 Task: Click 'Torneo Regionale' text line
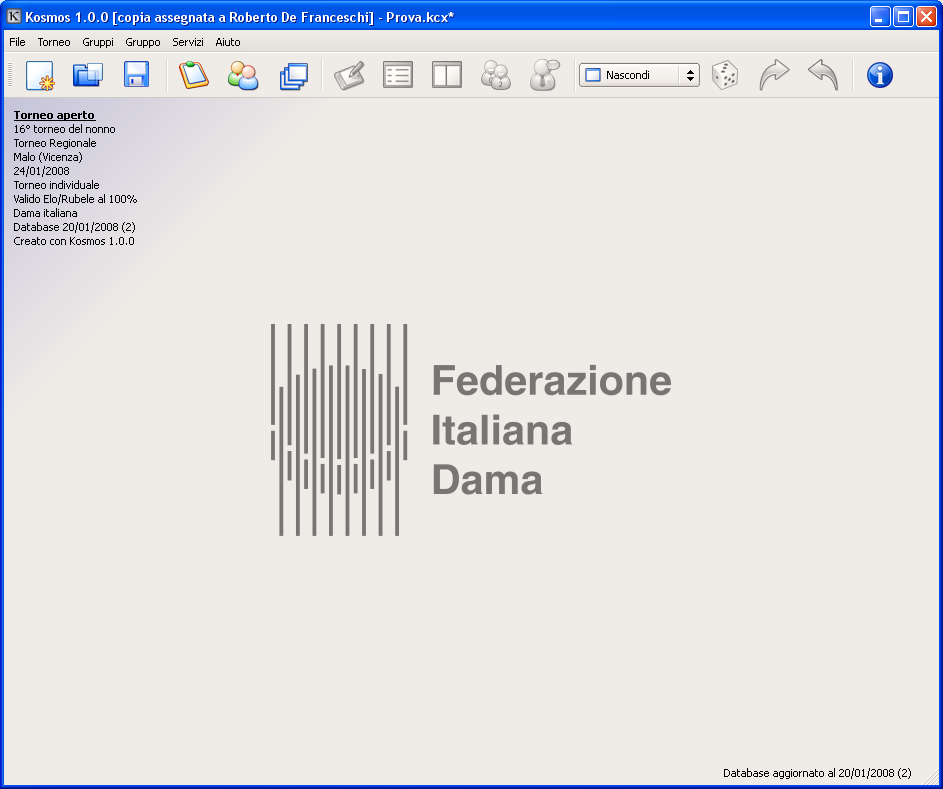point(55,143)
